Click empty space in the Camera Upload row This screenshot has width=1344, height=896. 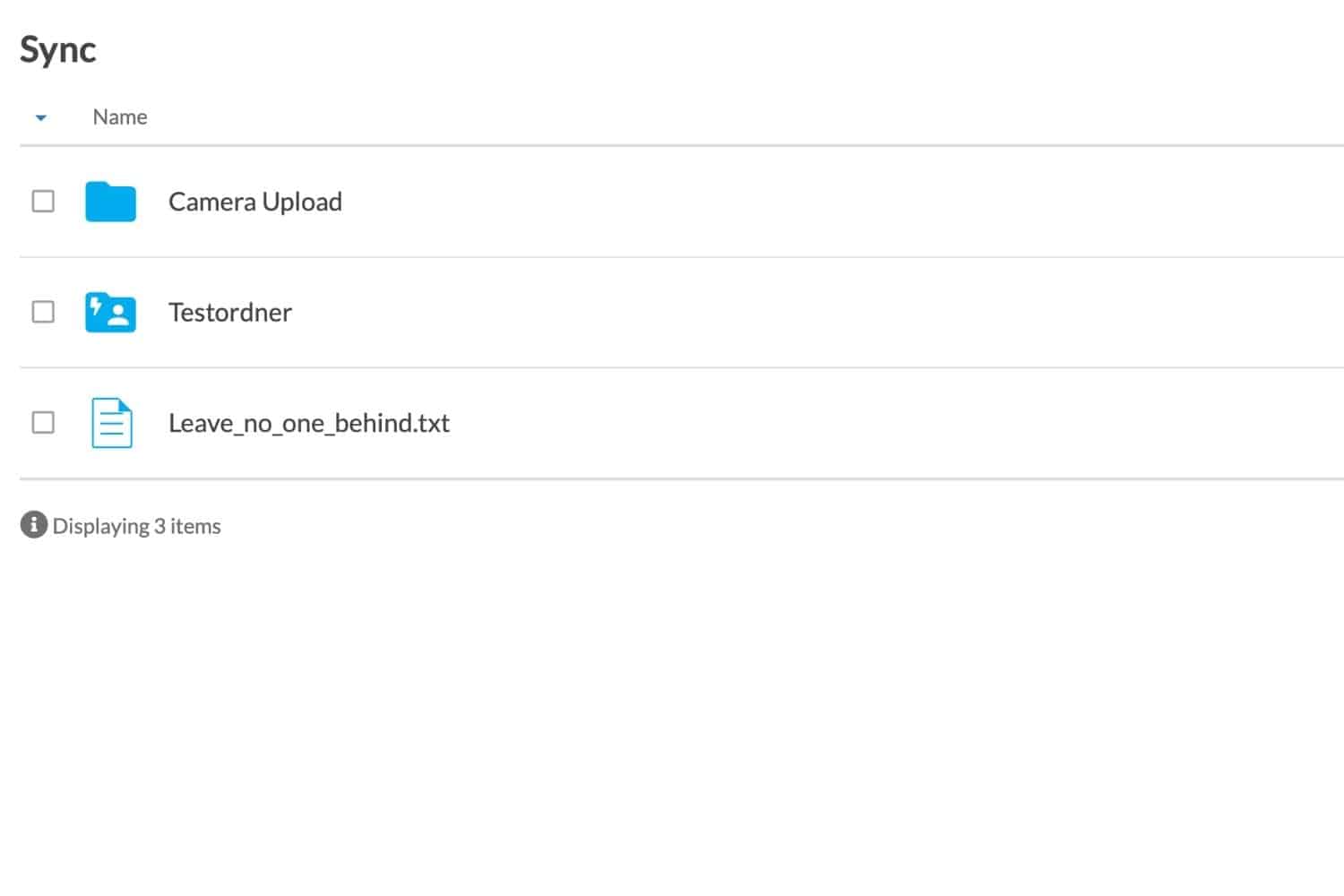click(842, 202)
